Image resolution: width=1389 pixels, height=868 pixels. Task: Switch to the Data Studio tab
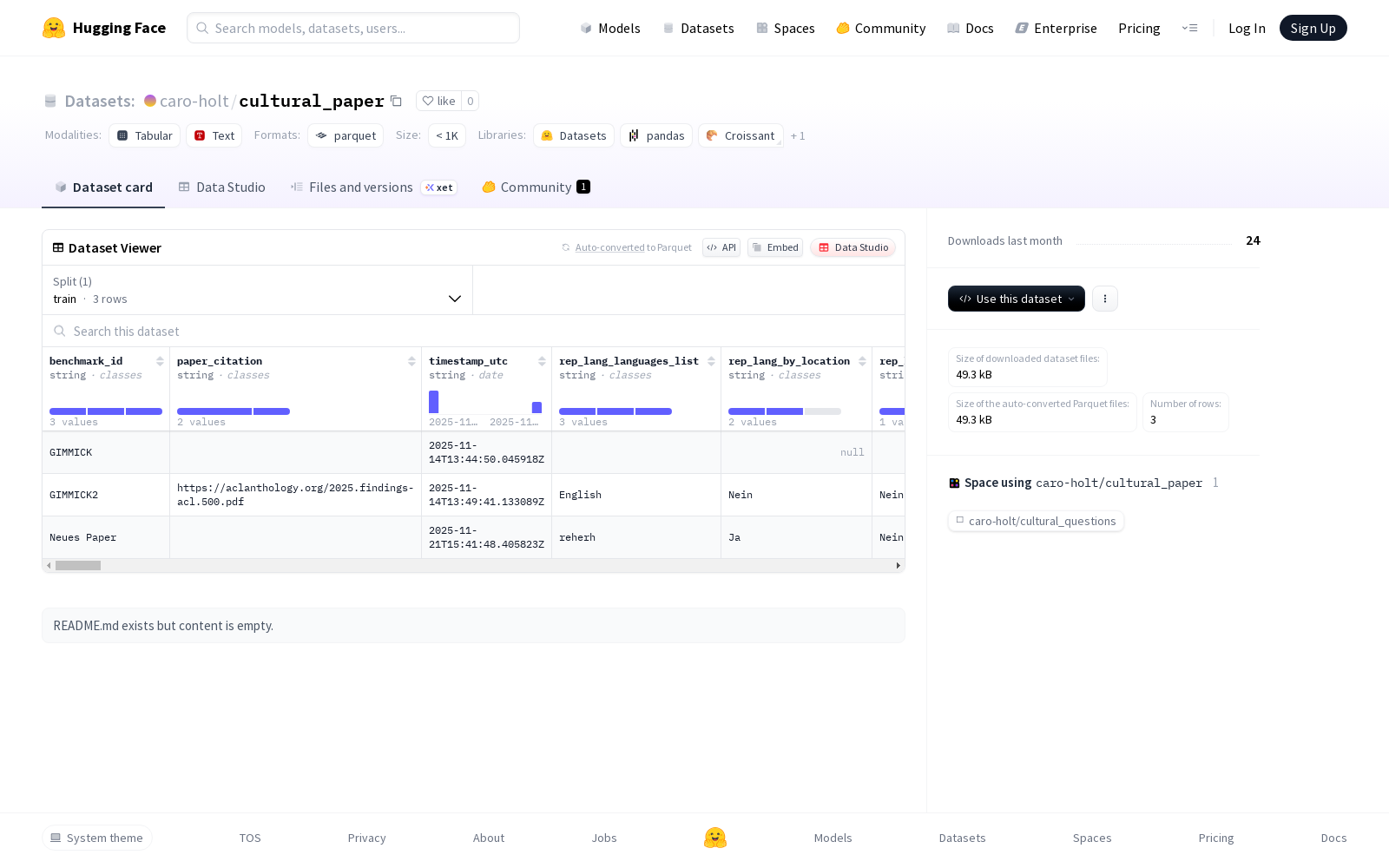tap(222, 187)
